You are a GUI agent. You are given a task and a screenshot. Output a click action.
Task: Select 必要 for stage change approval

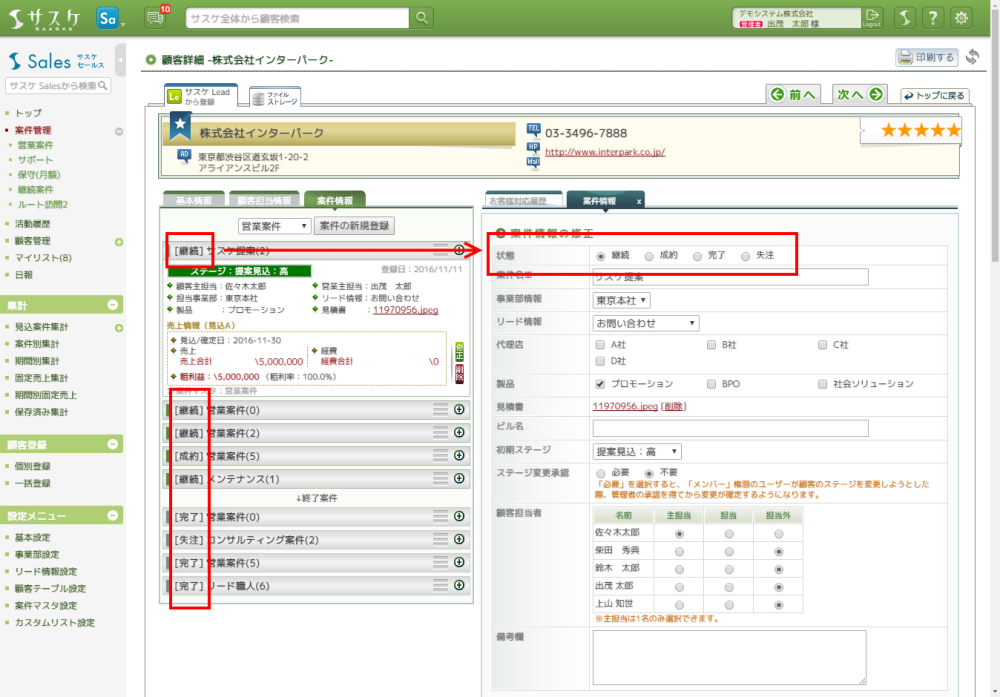pyautogui.click(x=600, y=472)
